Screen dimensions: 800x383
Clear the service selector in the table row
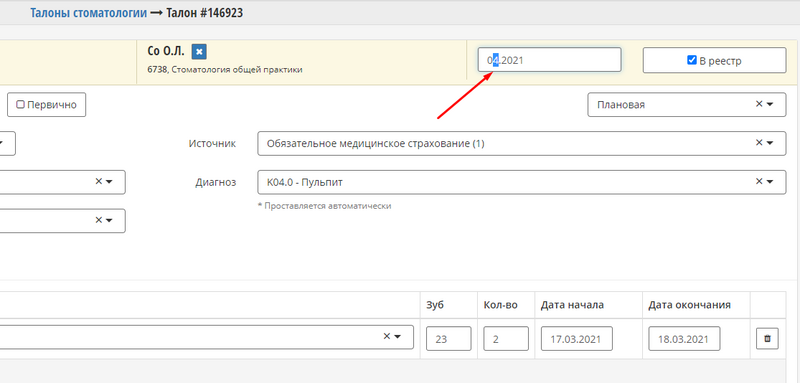pyautogui.click(x=387, y=336)
